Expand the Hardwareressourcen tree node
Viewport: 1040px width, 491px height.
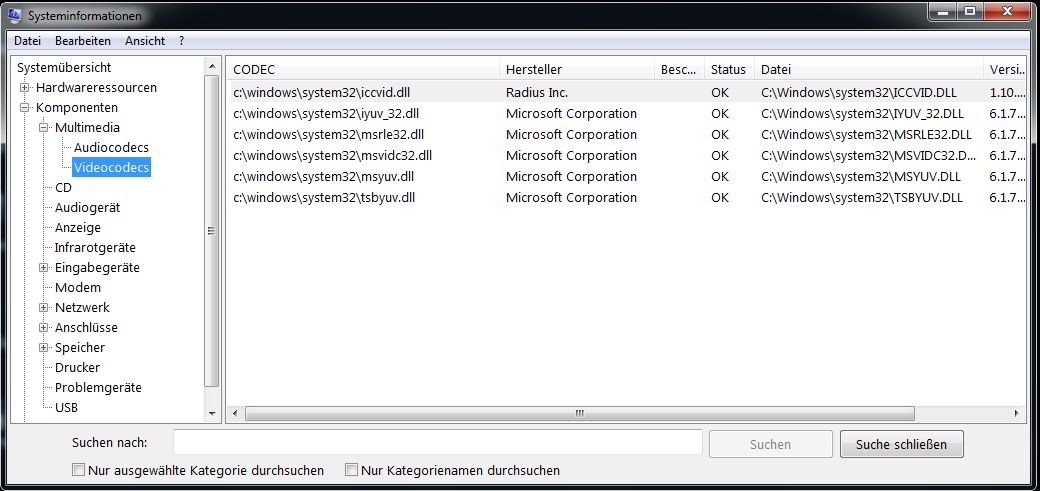pos(25,88)
